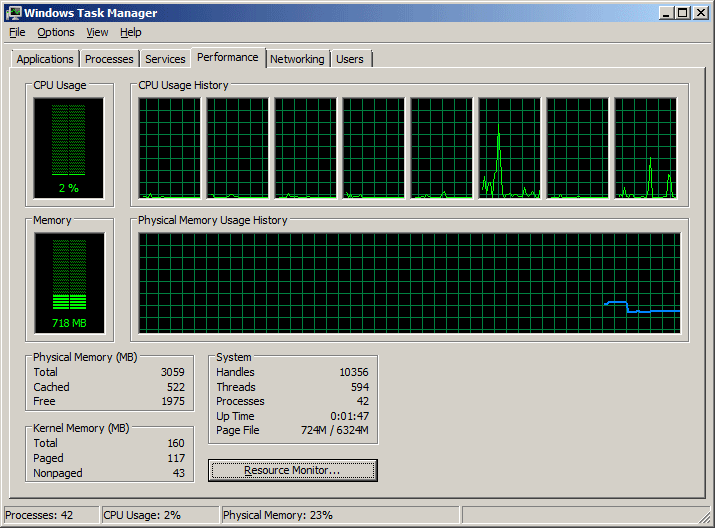Screen dimensions: 715x528
Task: Open the View menu
Action: (97, 32)
